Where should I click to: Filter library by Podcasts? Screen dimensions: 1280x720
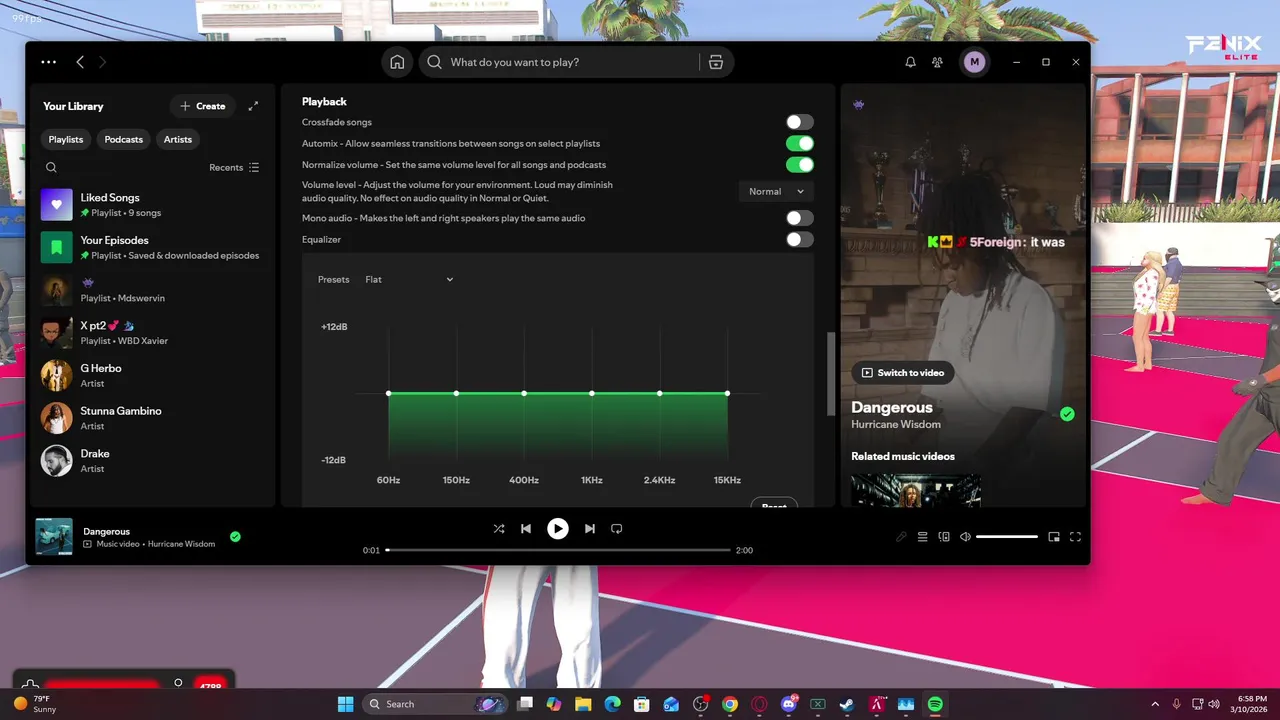pos(124,139)
